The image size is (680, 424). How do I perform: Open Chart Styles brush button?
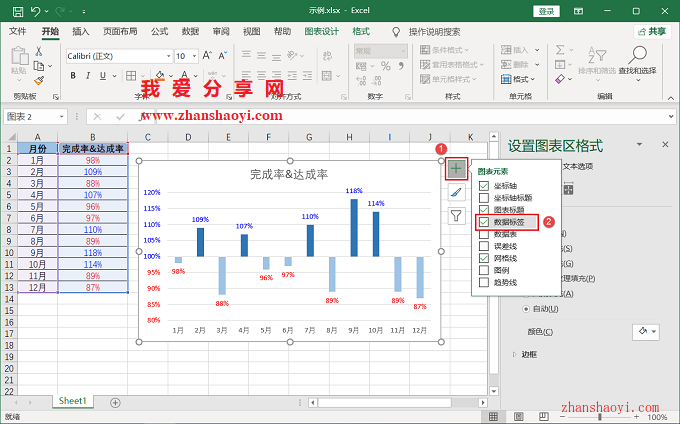coord(456,192)
